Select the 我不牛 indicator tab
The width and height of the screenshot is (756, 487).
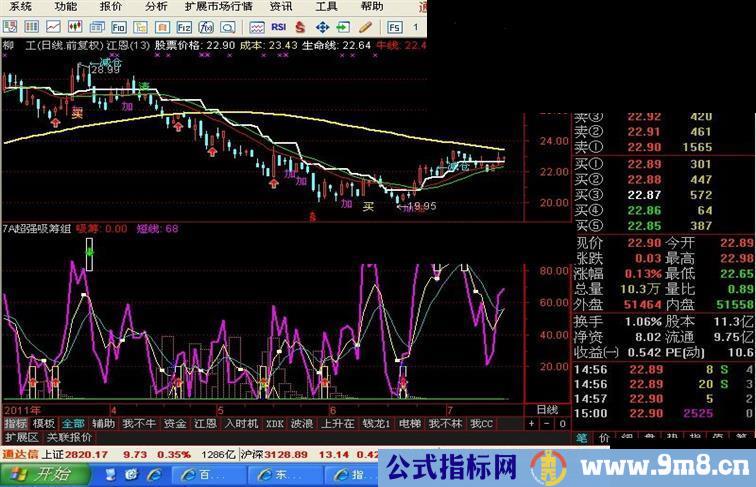[139, 424]
